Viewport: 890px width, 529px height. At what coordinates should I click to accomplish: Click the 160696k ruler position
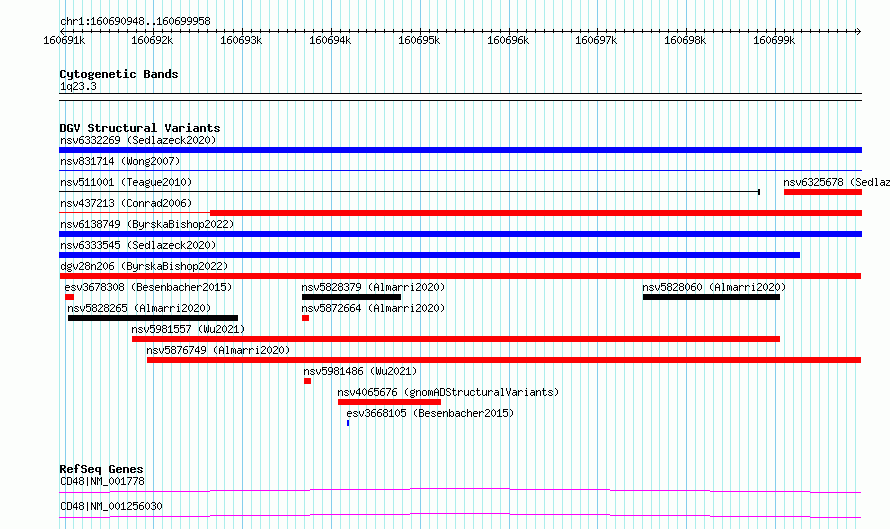tap(508, 40)
